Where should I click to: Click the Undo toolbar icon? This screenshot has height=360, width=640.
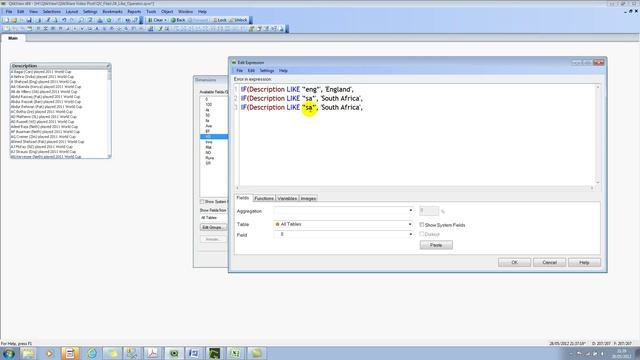click(64, 20)
